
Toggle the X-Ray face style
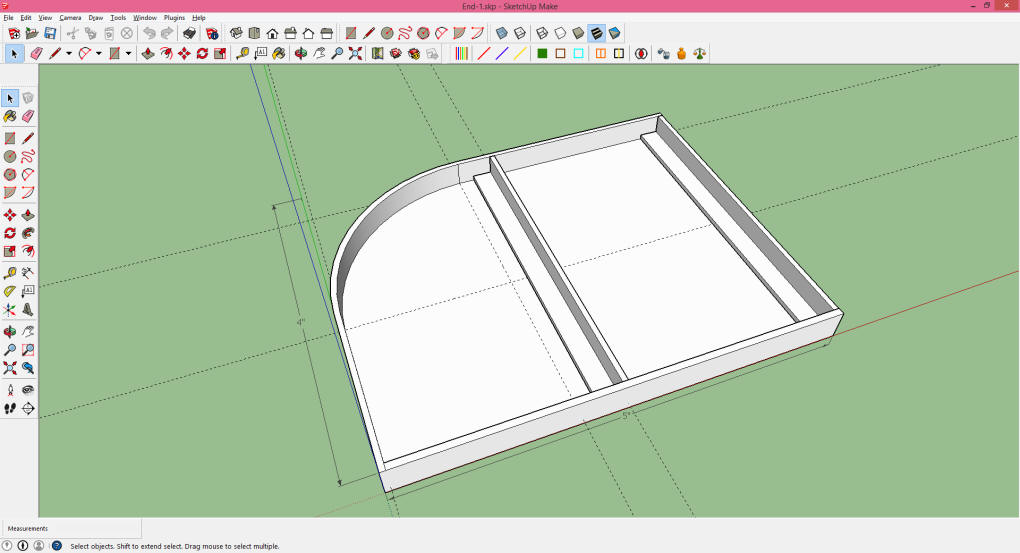coord(501,33)
